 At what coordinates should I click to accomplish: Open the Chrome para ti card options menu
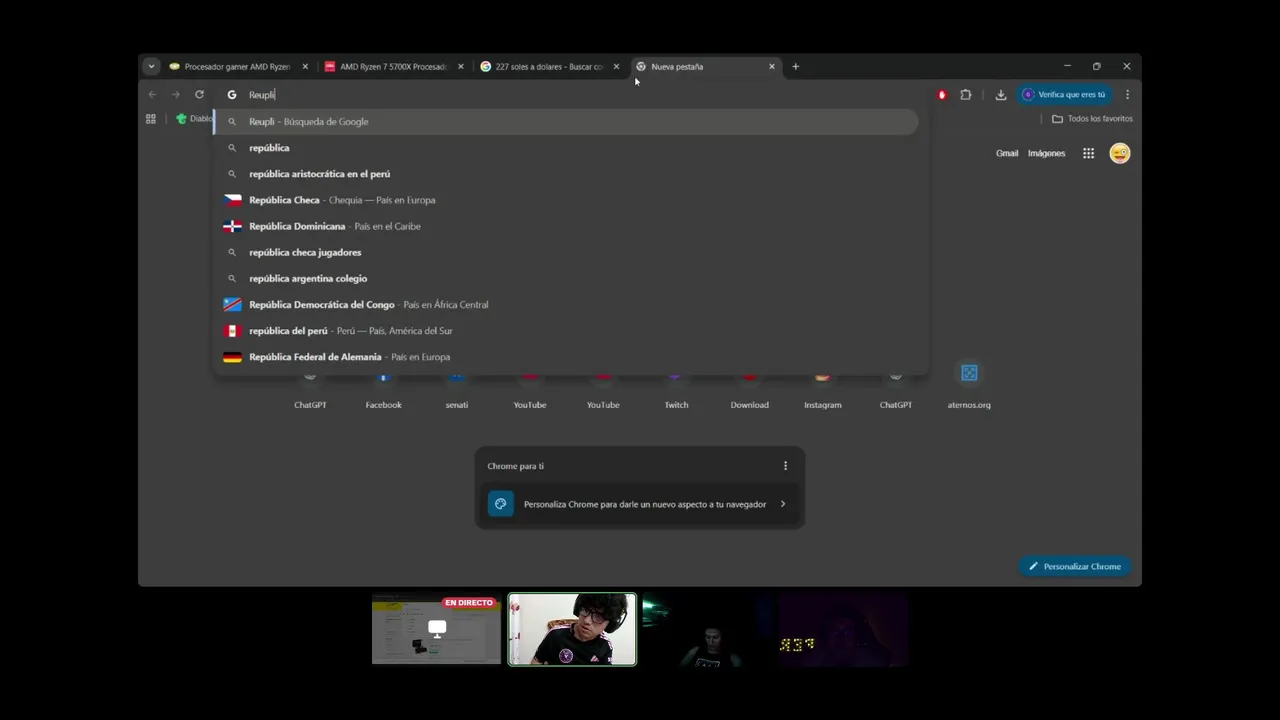(785, 465)
